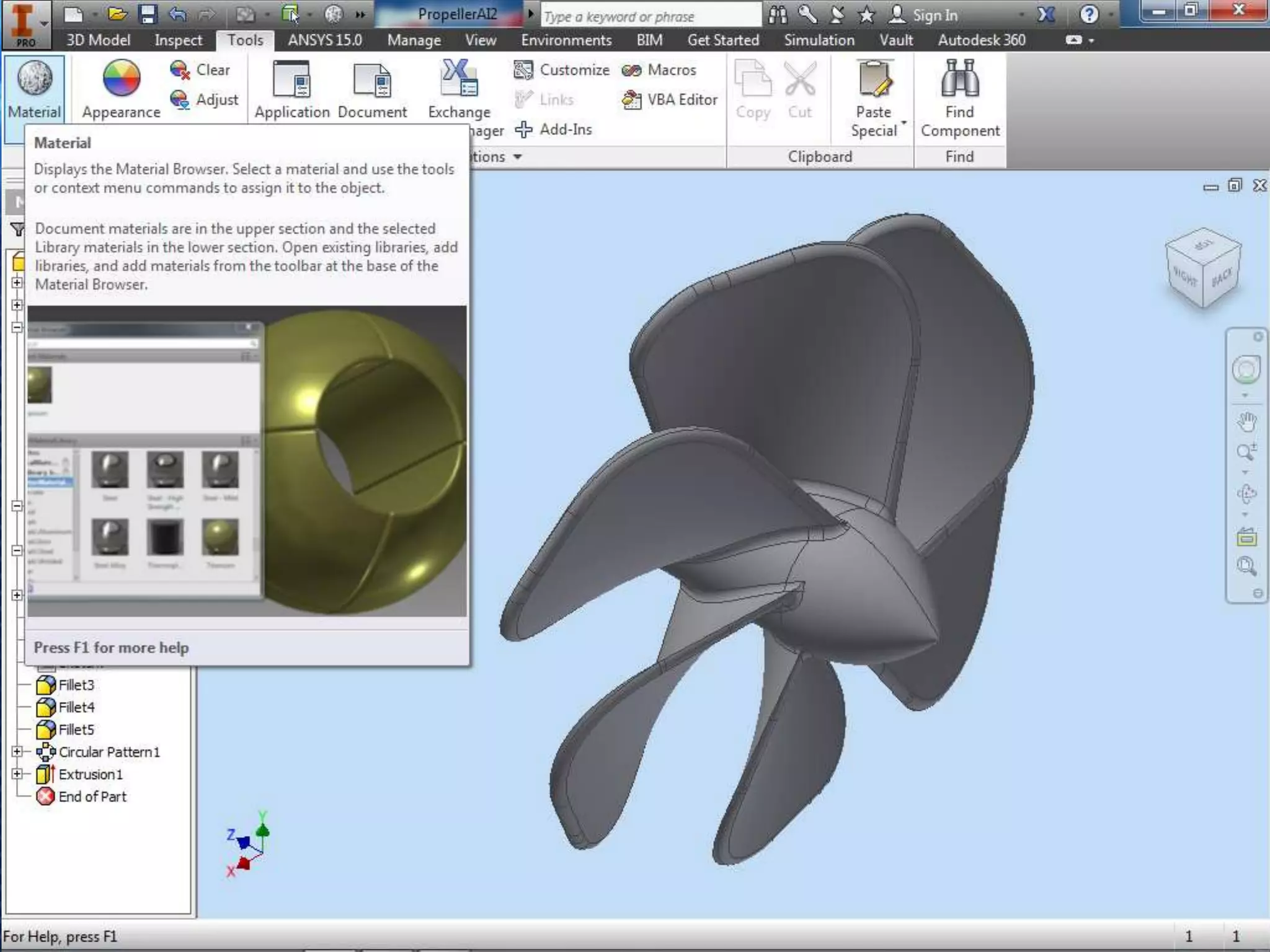Open the Save icon in quick access toolbar
This screenshot has height=952, width=1270.
(147, 14)
